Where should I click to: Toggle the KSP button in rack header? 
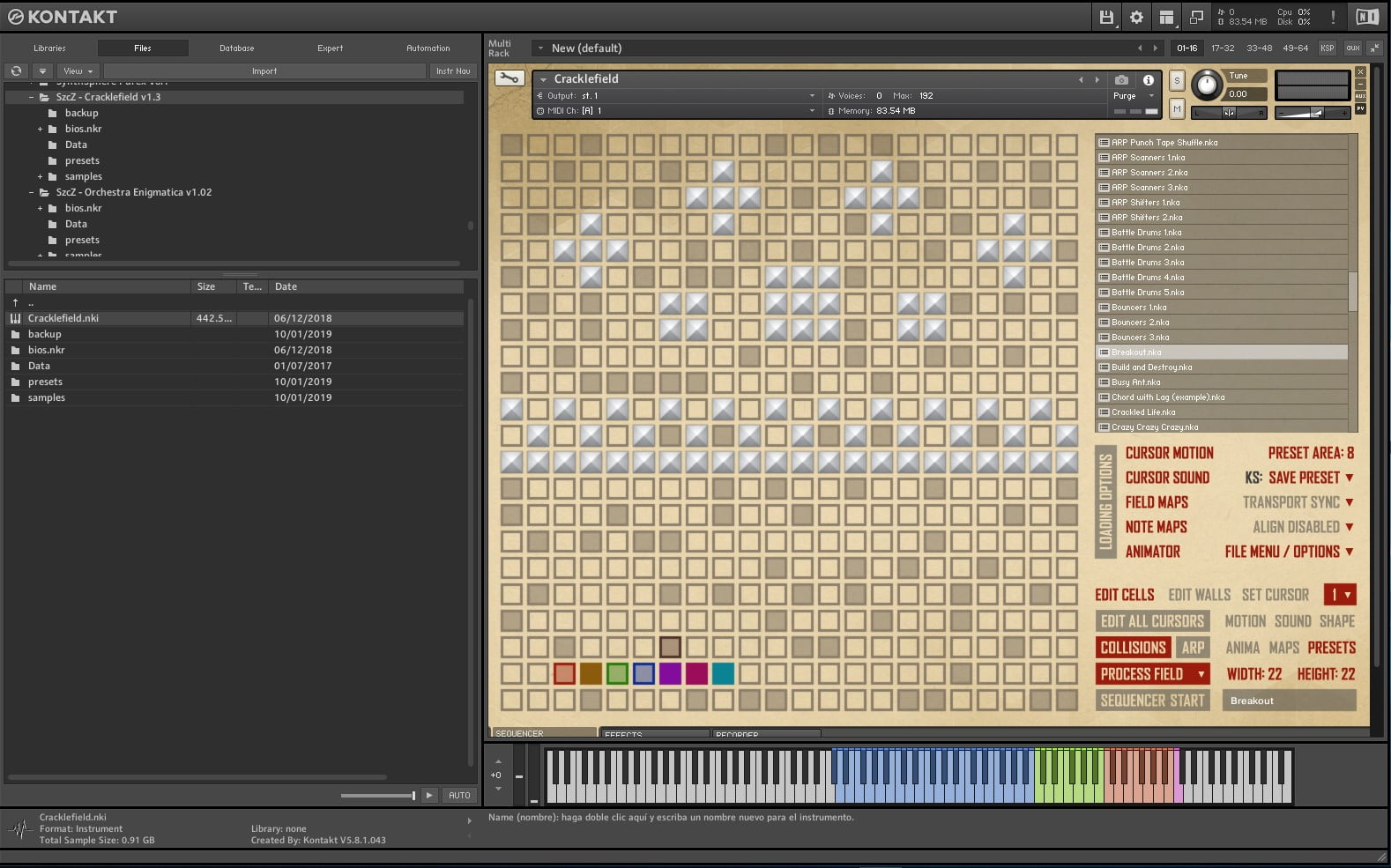[x=1327, y=48]
